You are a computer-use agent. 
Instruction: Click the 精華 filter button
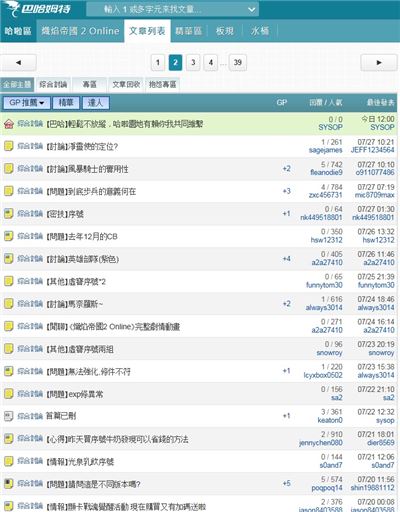click(x=66, y=103)
